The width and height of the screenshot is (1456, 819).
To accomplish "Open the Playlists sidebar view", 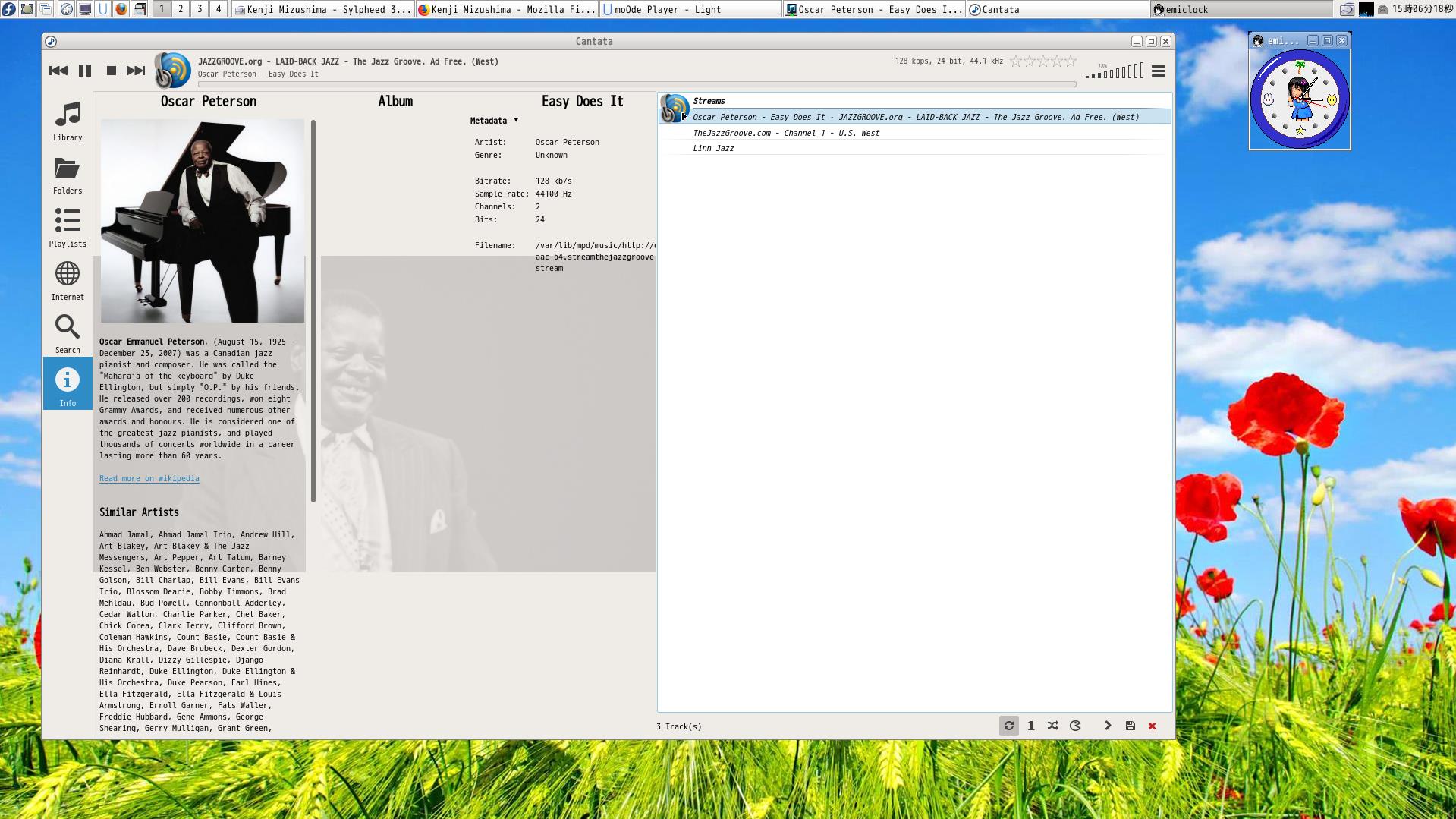I will click(68, 228).
